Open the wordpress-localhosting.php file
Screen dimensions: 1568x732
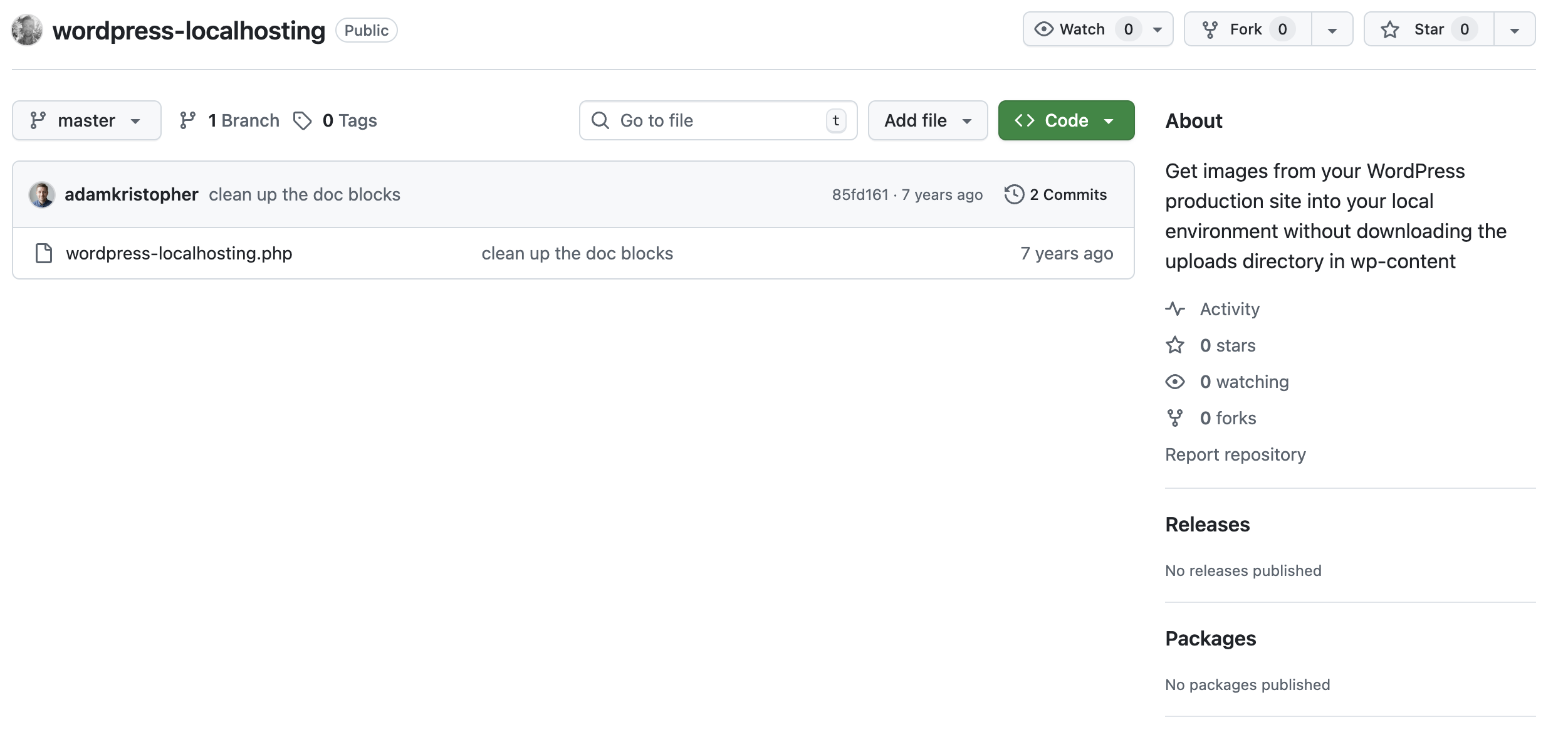tap(179, 253)
